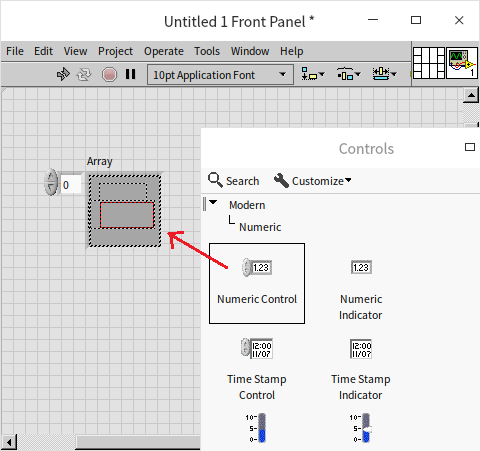Click the VI icon in the top-right corner
Image resolution: width=480 pixels, height=451 pixels.
[462, 63]
